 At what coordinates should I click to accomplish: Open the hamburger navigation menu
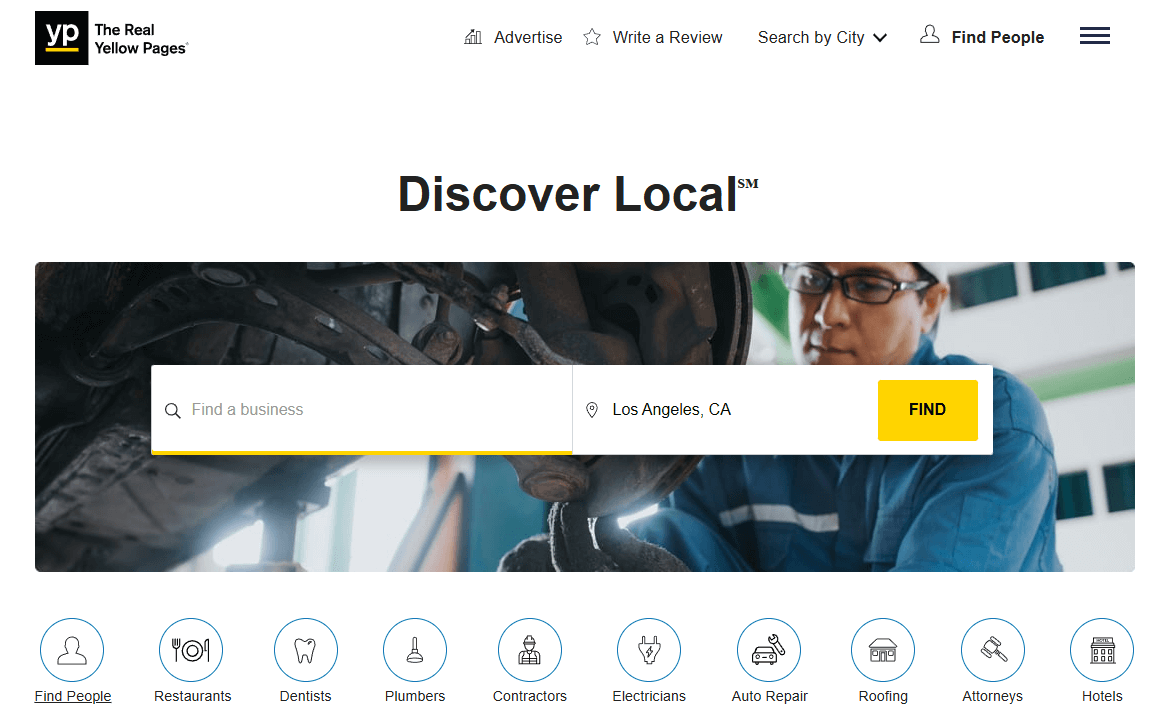click(x=1094, y=35)
